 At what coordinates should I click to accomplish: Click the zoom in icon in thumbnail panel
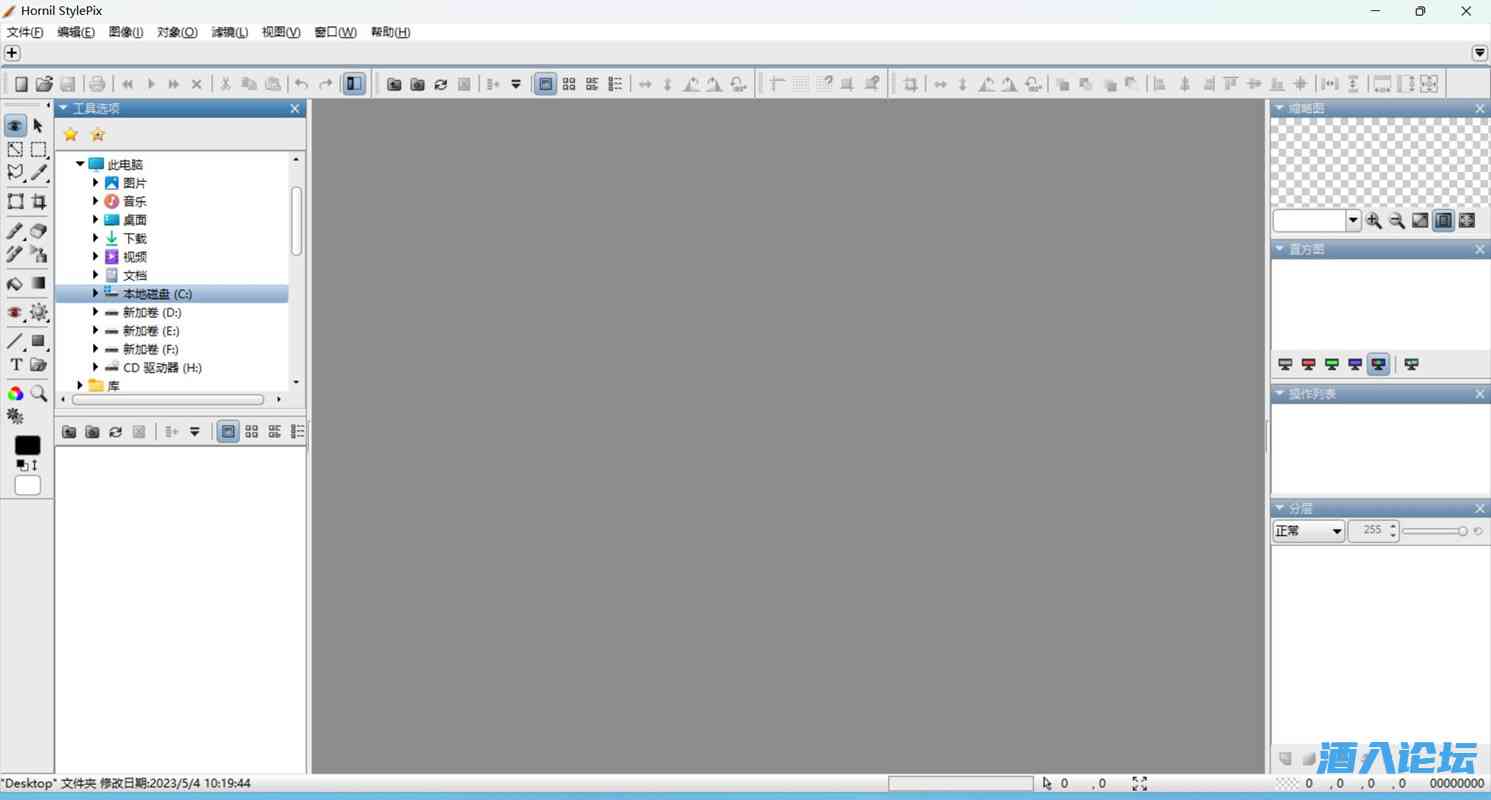coord(1374,221)
